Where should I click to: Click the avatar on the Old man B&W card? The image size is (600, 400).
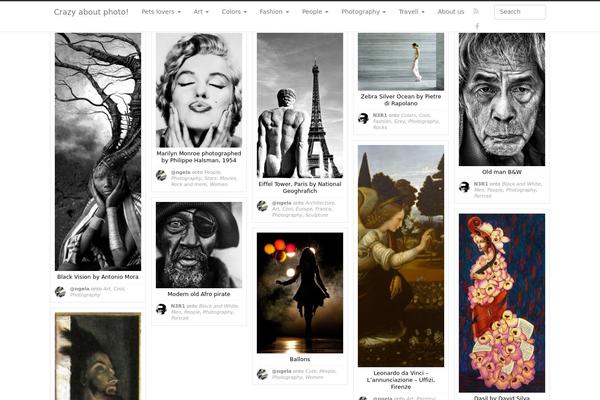[x=464, y=187]
